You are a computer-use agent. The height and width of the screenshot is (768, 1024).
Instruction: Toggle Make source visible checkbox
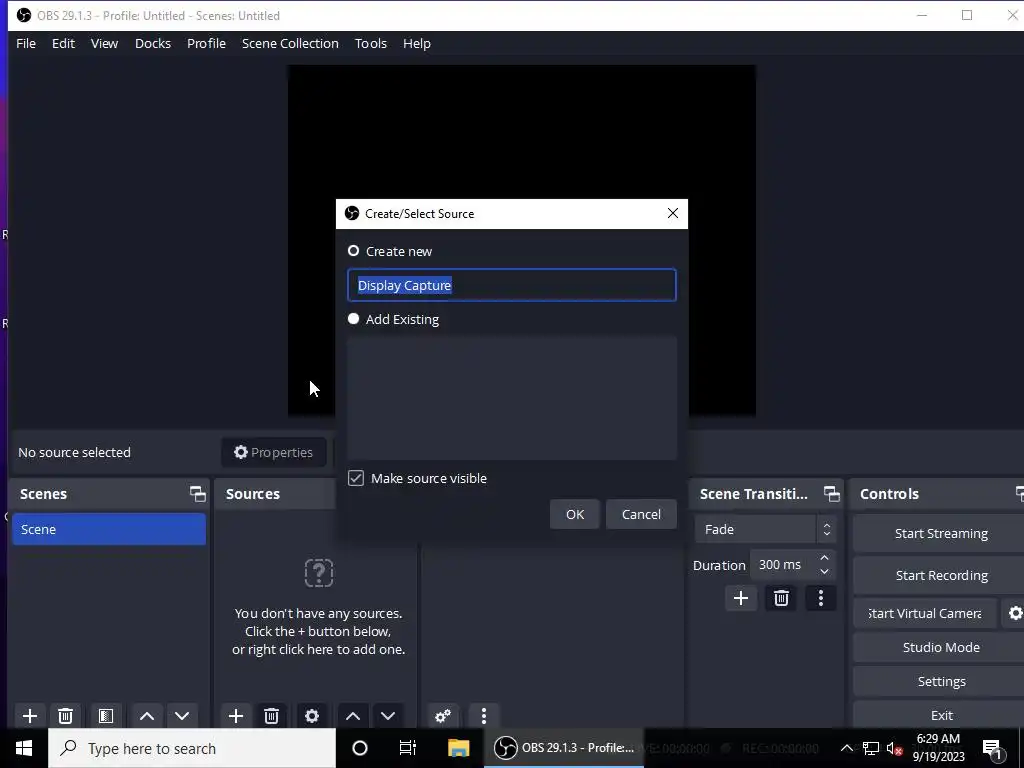tap(356, 478)
